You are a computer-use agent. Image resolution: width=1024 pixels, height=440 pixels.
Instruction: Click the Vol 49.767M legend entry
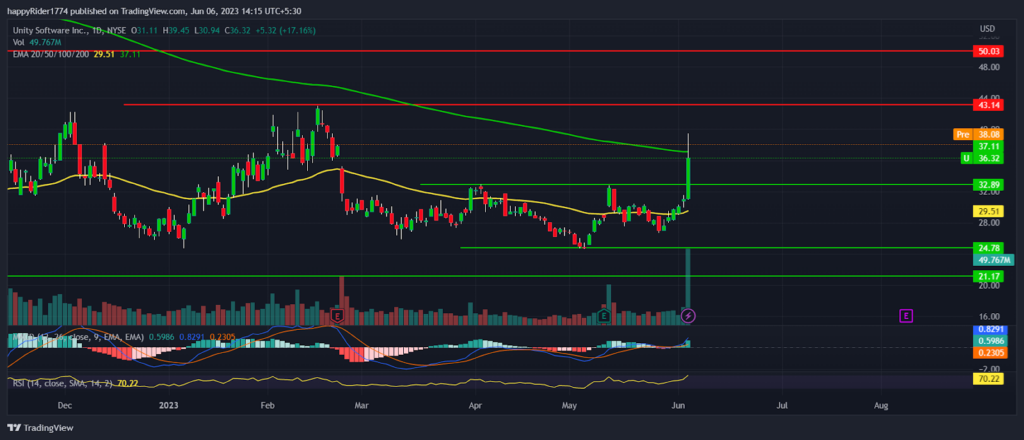point(37,42)
